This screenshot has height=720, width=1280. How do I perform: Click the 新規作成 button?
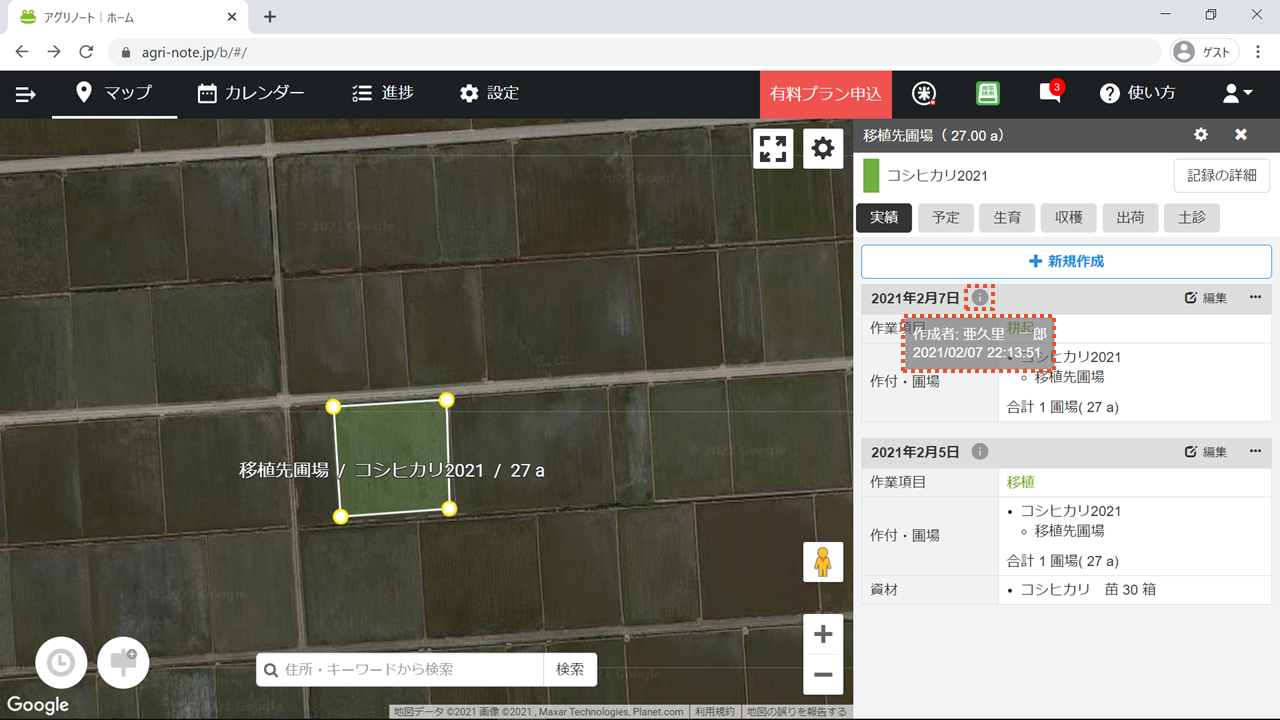(x=1066, y=261)
